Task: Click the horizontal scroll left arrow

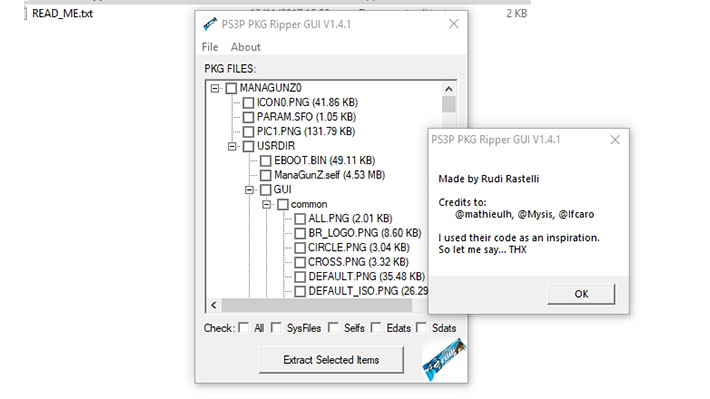Action: pos(214,305)
